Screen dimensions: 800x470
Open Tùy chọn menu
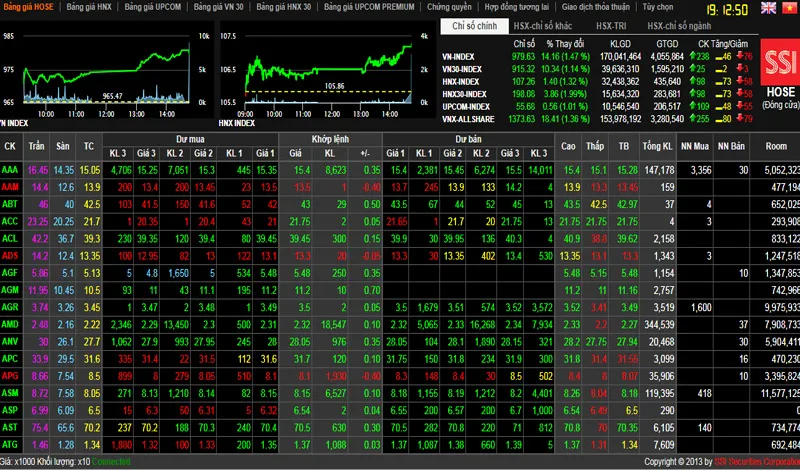click(x=658, y=7)
